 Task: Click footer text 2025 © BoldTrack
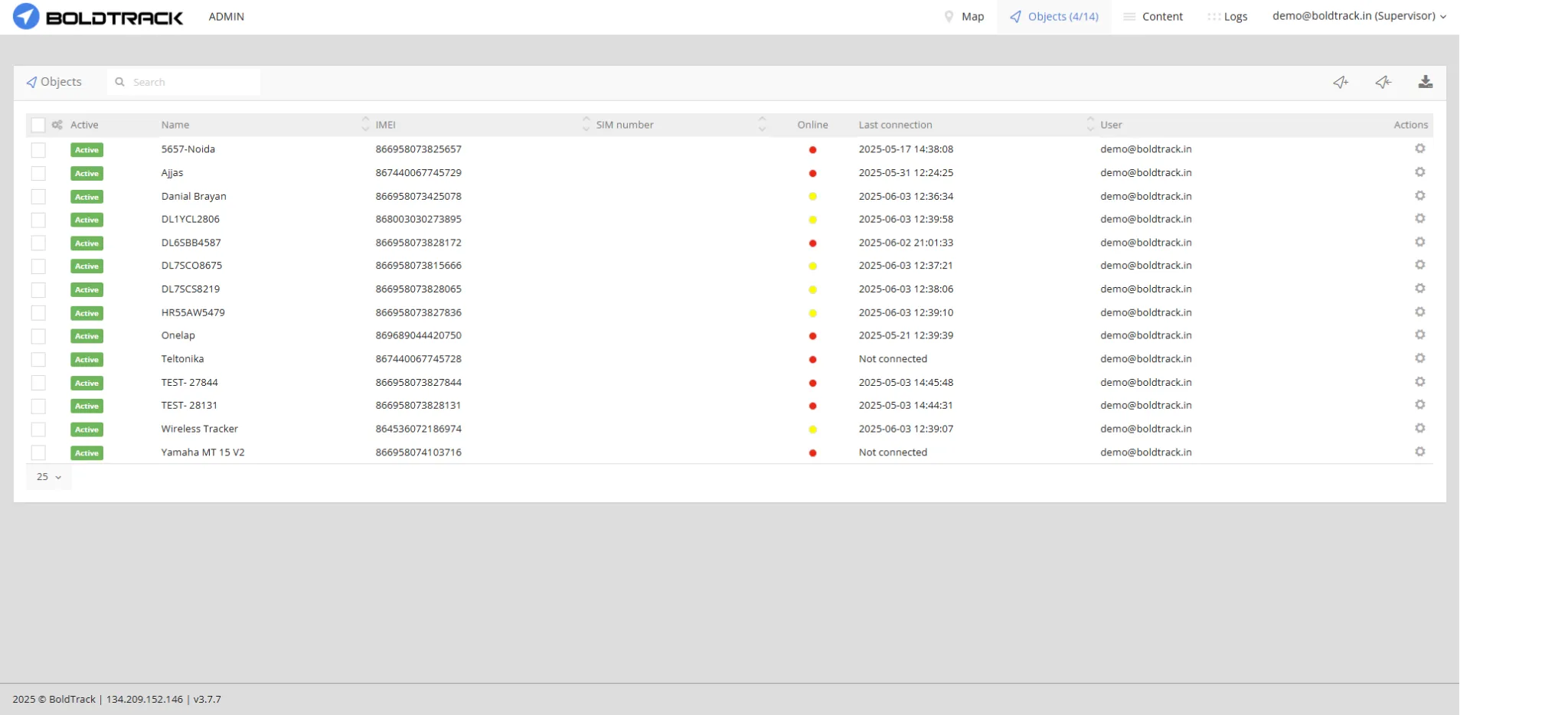tap(54, 699)
